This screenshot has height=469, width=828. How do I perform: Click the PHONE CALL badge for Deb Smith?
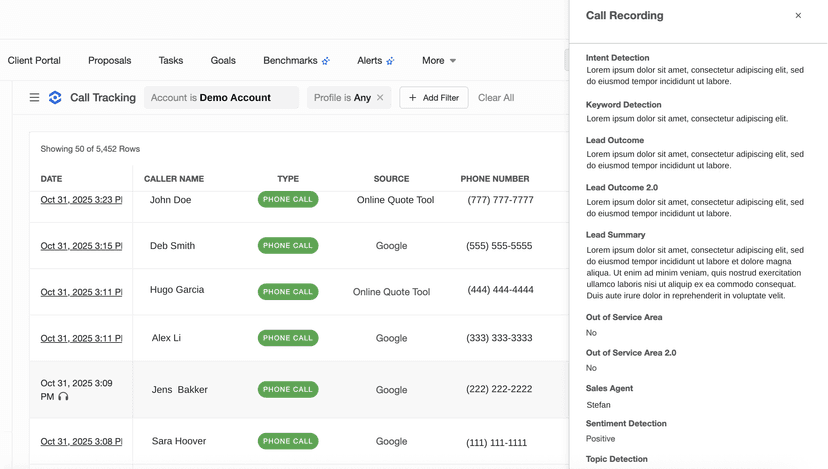coord(288,246)
